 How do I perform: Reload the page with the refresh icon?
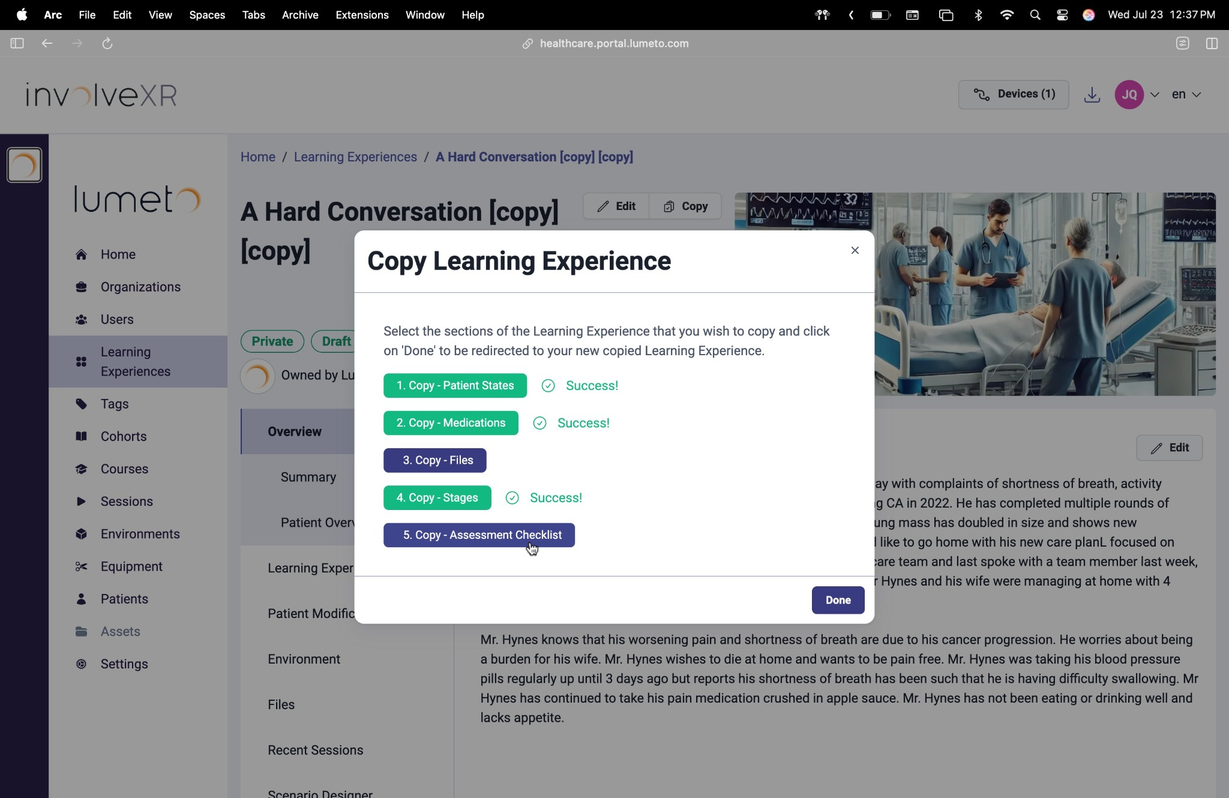coord(107,44)
